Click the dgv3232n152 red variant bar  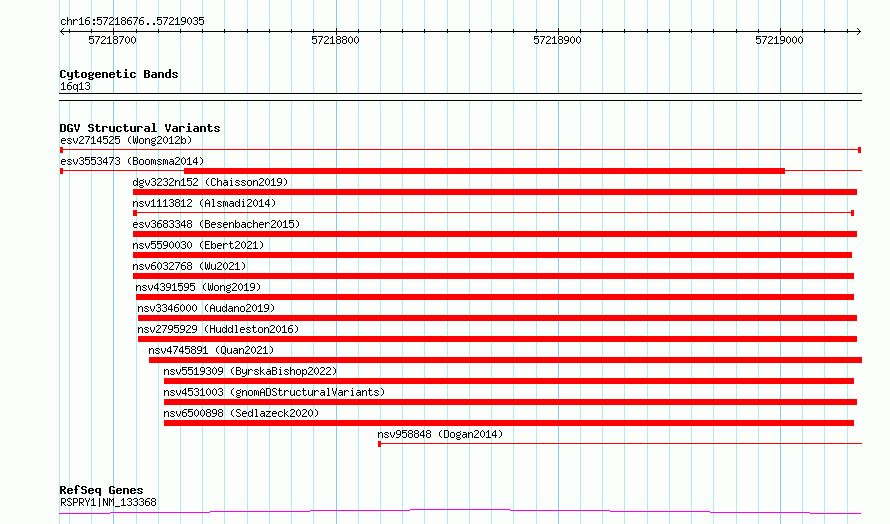[495, 192]
